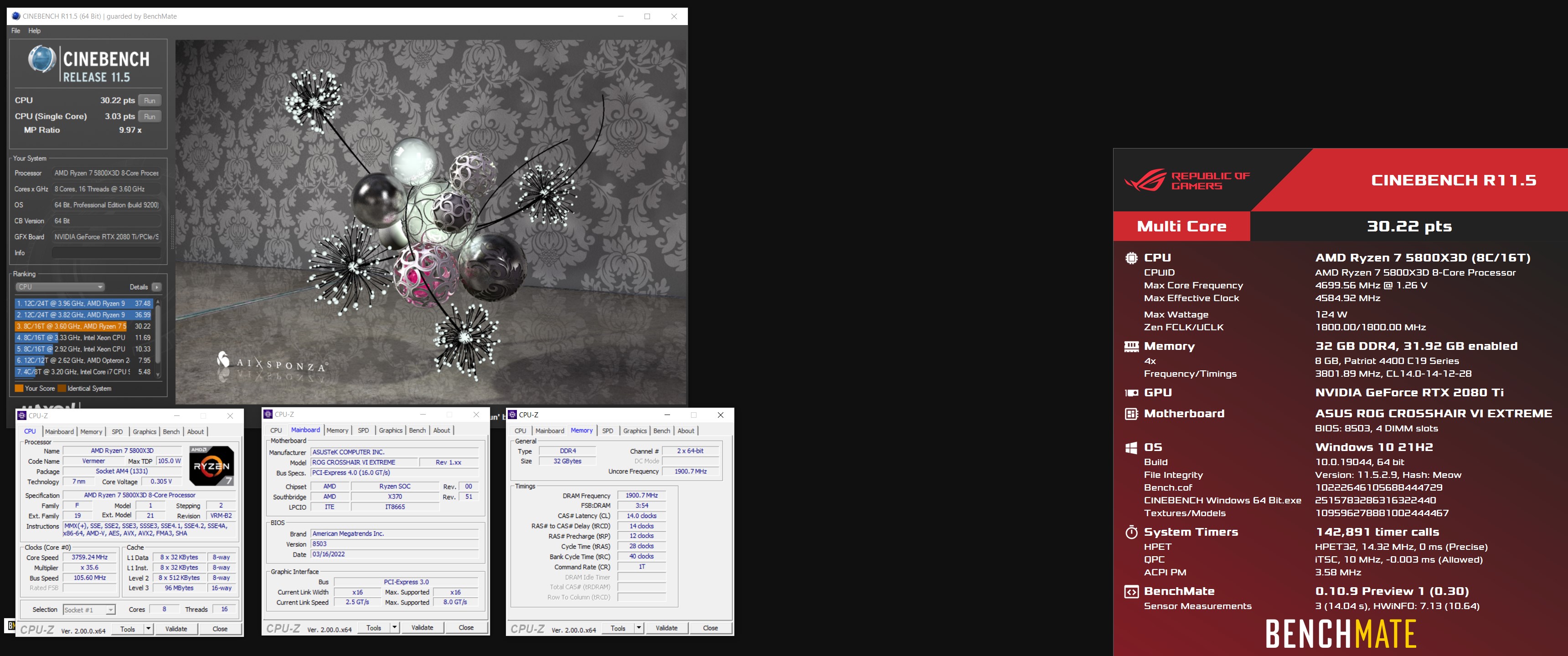Image resolution: width=1568 pixels, height=656 pixels.
Task: Open Graphics tab in Memory CPU-Z window
Action: 635,431
